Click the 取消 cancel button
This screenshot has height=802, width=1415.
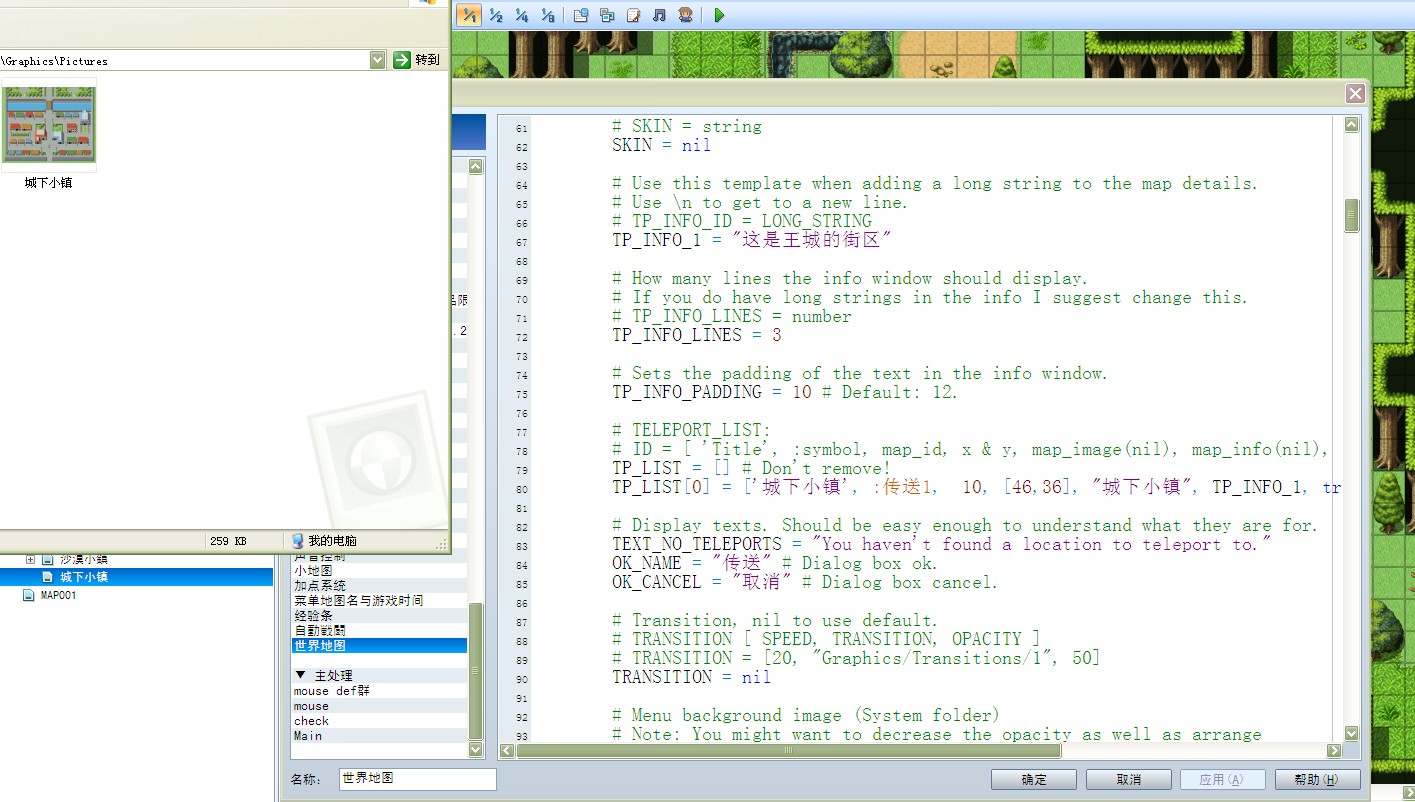tap(1129, 779)
